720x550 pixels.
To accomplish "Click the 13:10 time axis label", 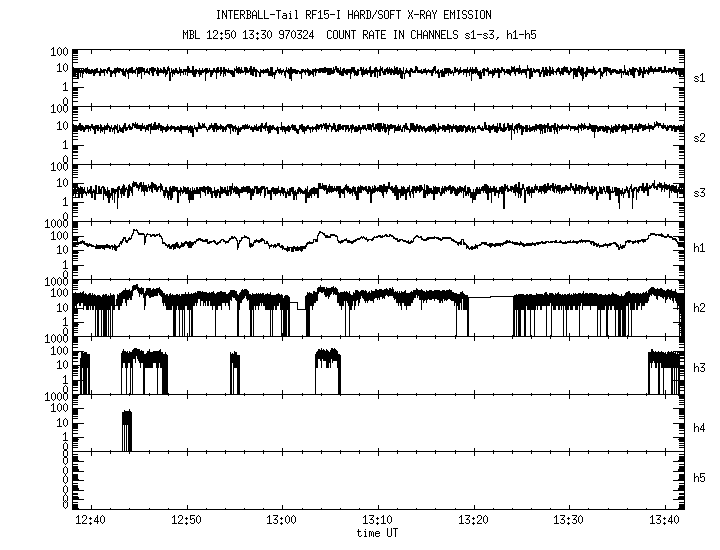I will (377, 520).
